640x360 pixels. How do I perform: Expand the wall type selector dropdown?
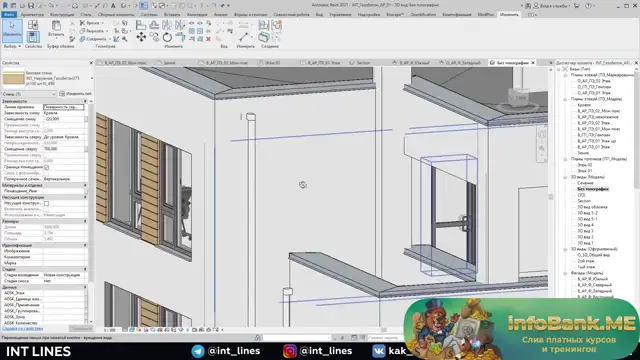(92, 78)
